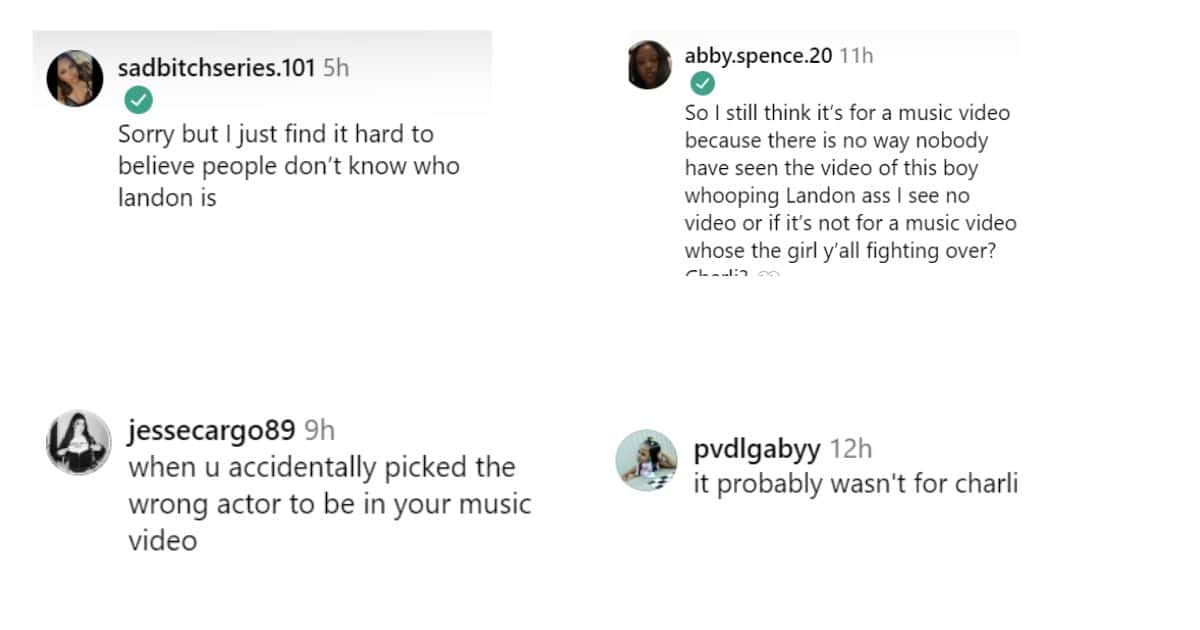Click the comment about not knowing Landon

288,165
